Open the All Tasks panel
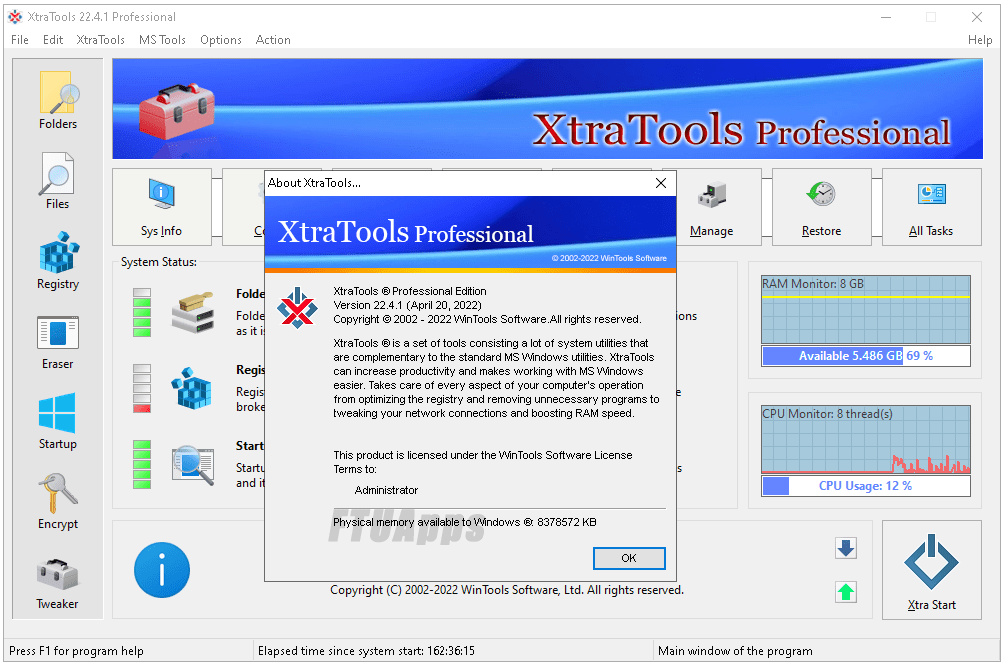The image size is (1003, 663). (931, 207)
